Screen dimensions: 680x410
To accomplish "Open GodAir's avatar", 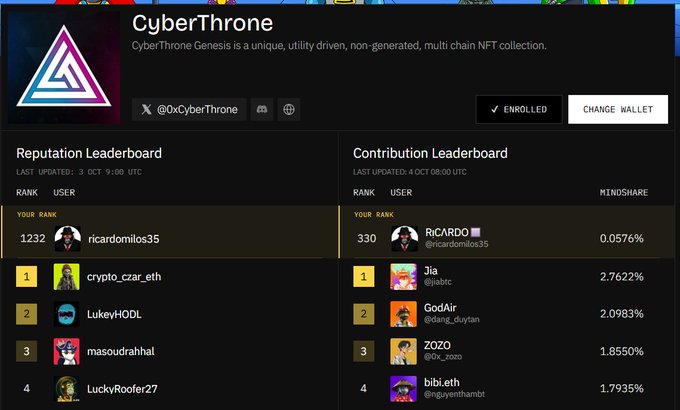I will (403, 314).
